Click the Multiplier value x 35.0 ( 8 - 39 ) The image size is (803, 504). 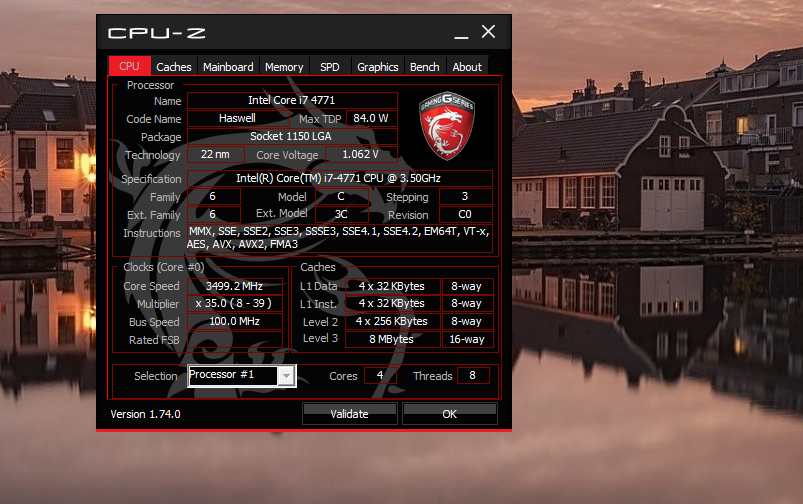235,303
